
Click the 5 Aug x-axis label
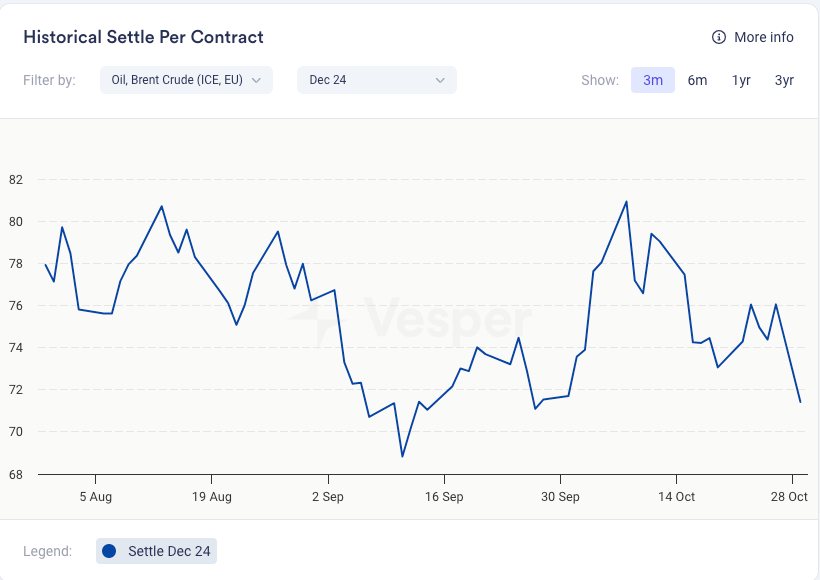point(95,496)
